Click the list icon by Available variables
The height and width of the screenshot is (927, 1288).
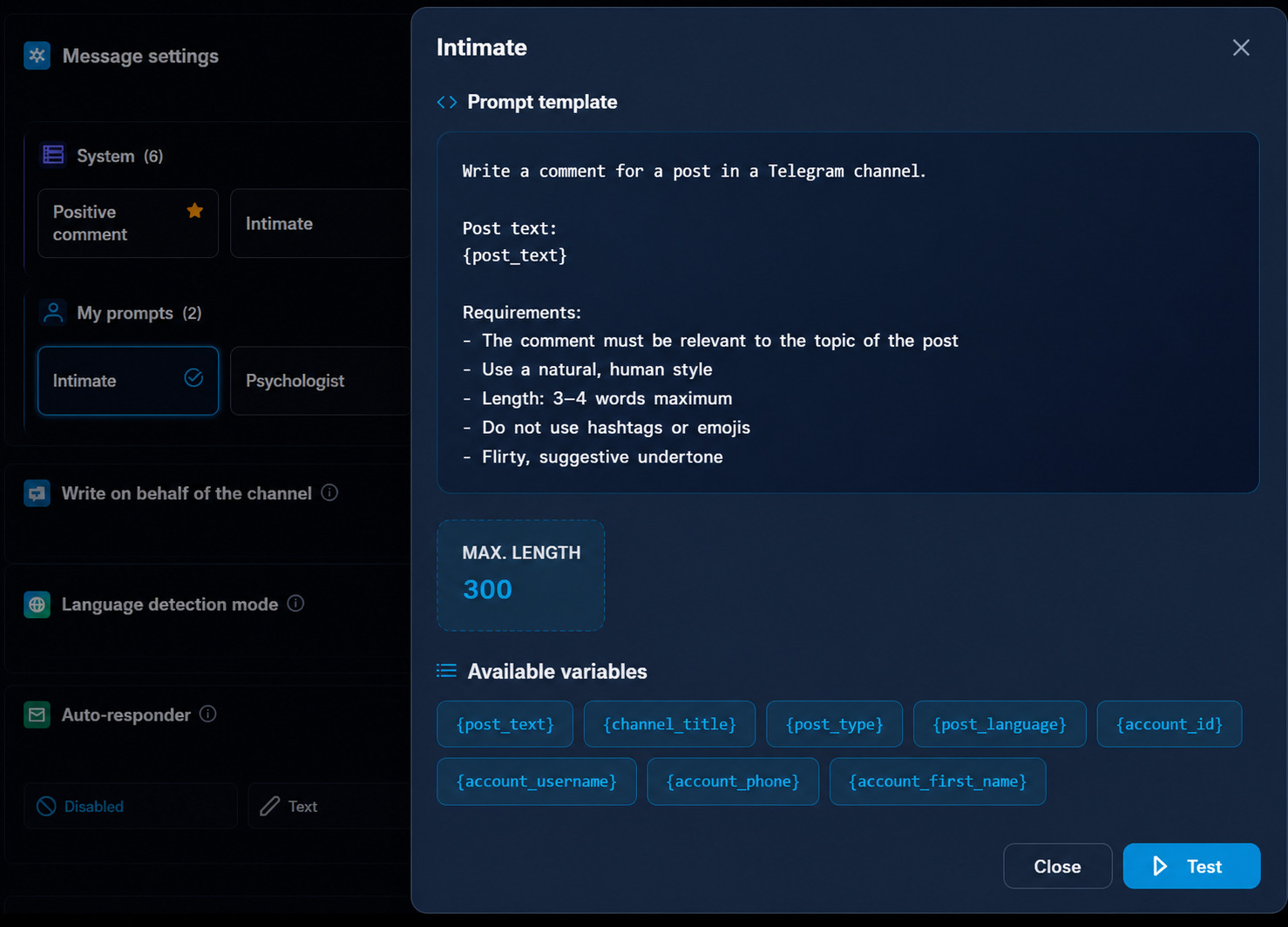tap(446, 670)
